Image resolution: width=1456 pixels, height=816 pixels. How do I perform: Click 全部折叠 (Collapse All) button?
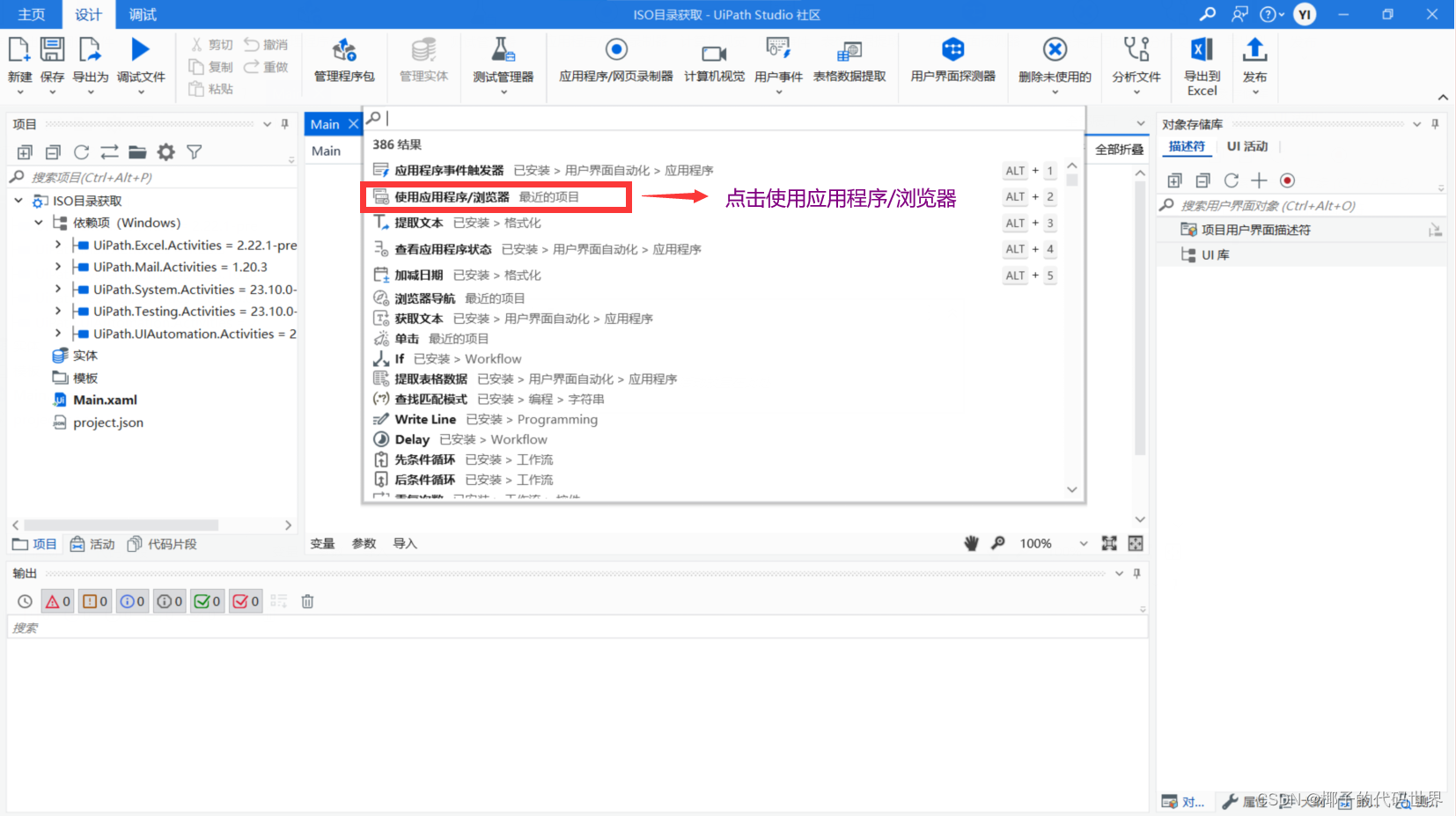(x=1119, y=150)
